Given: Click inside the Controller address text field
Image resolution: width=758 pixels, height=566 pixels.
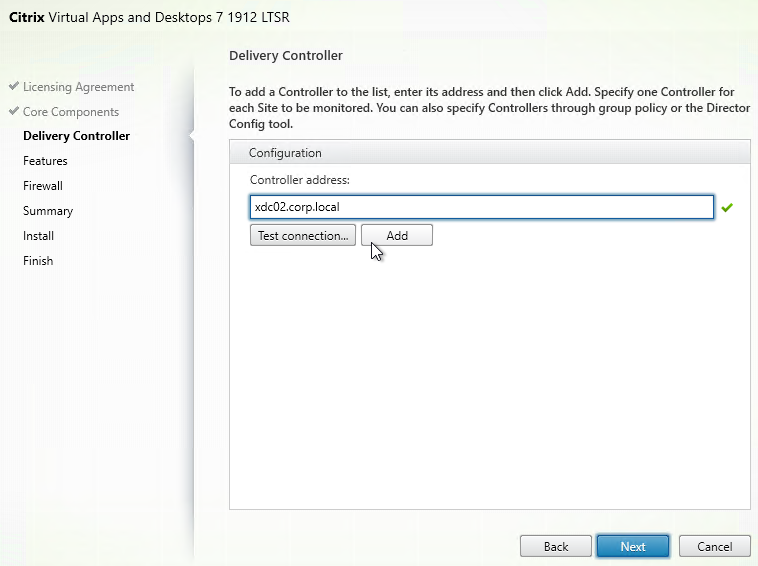Looking at the screenshot, I should click(x=481, y=207).
